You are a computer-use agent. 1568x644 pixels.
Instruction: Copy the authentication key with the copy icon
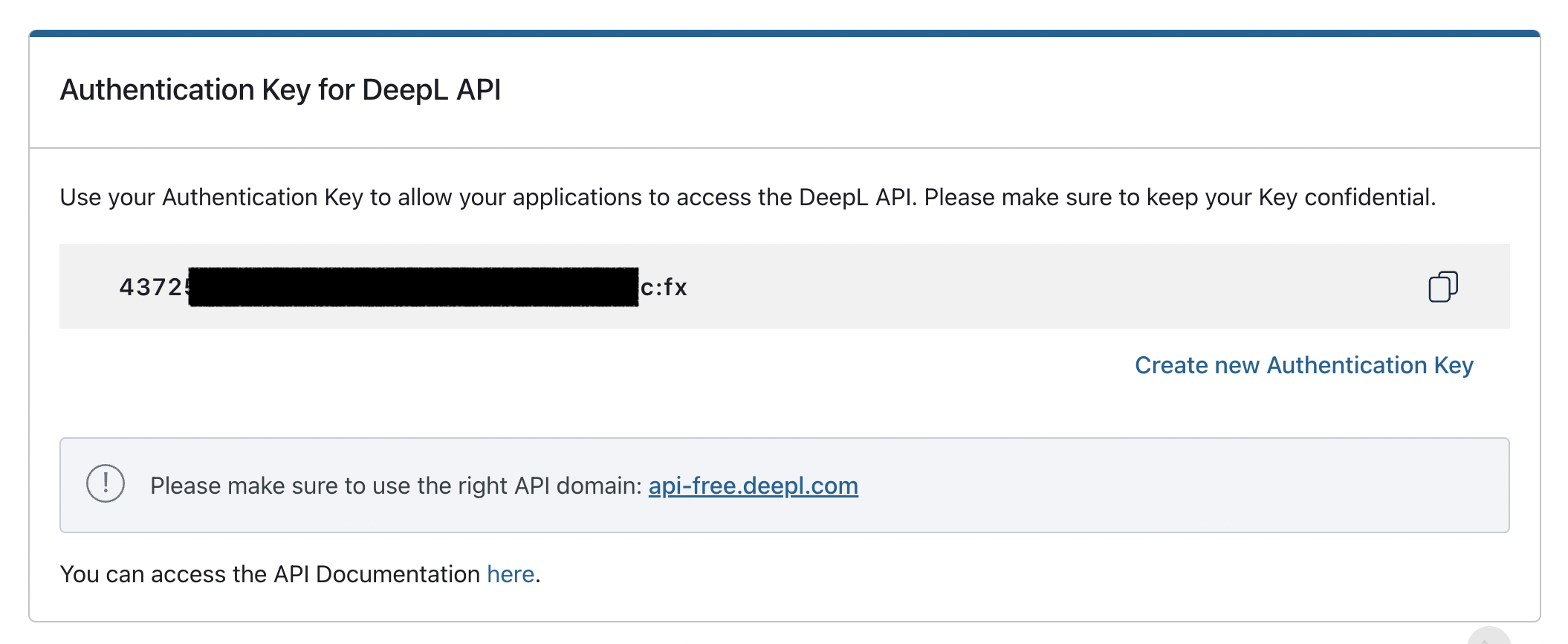pyautogui.click(x=1442, y=287)
